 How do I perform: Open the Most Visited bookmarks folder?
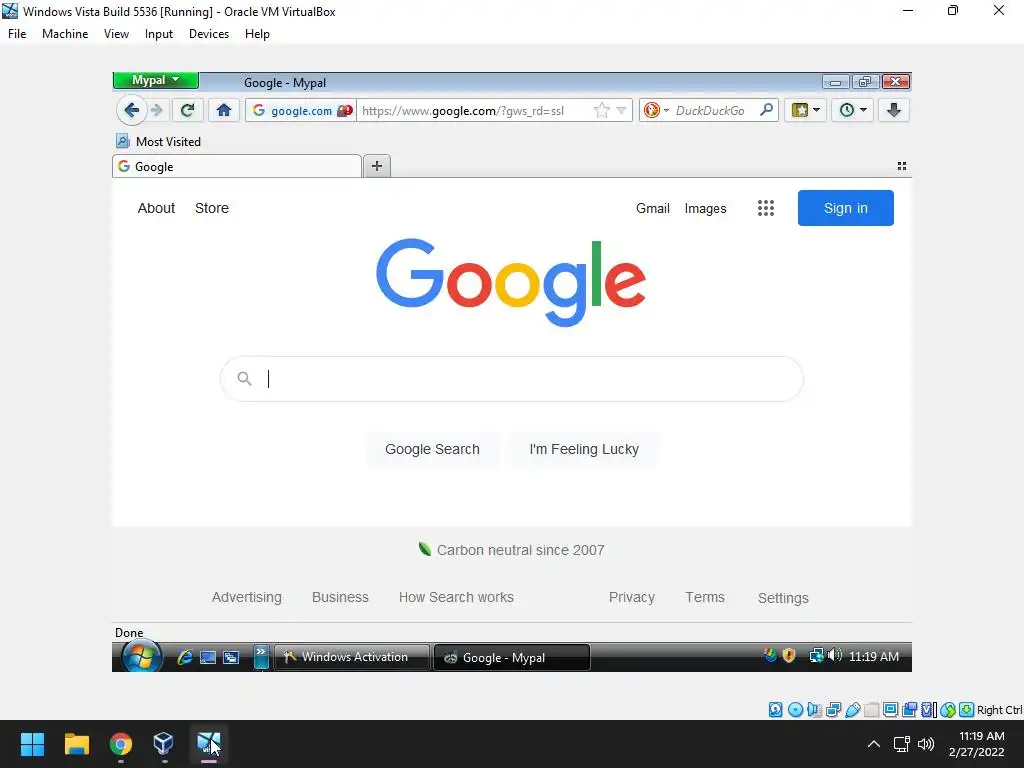tap(159, 142)
